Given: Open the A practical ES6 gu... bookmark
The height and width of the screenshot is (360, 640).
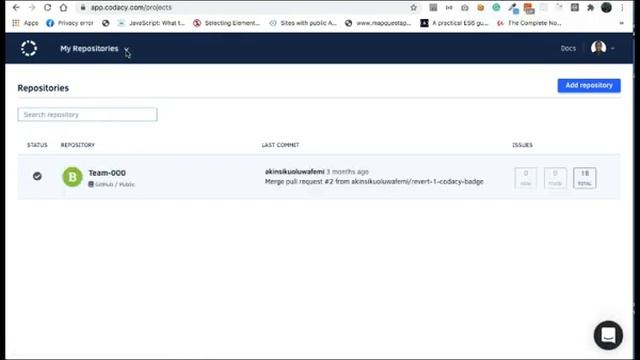Looking at the screenshot, I should (x=454, y=23).
